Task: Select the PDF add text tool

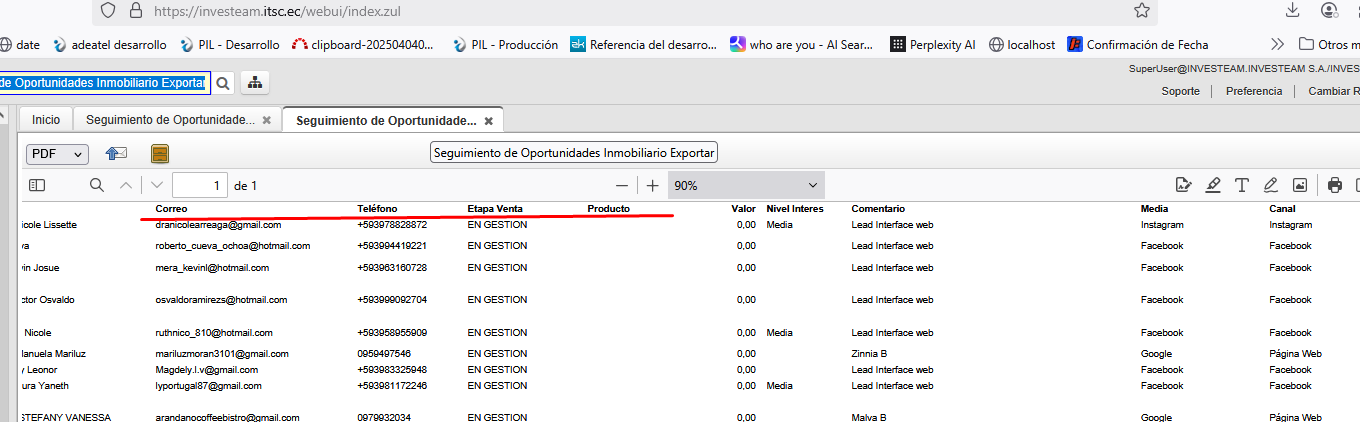Action: coord(1242,185)
